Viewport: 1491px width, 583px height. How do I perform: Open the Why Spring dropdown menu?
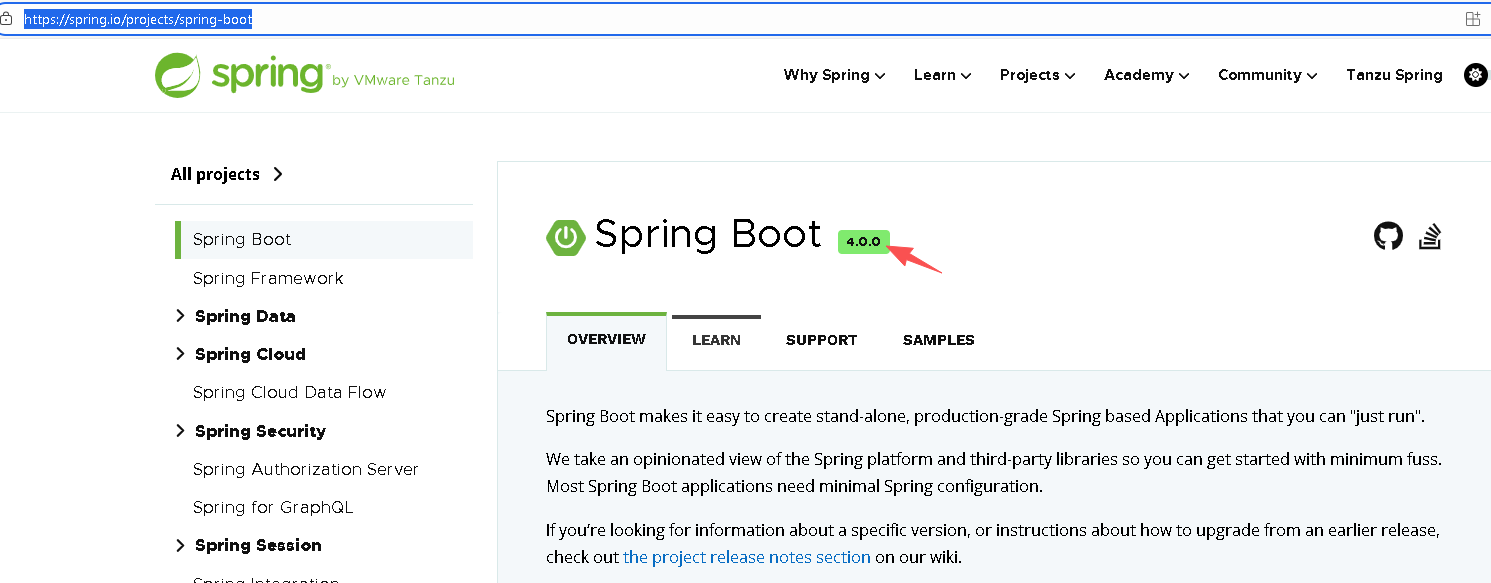834,75
